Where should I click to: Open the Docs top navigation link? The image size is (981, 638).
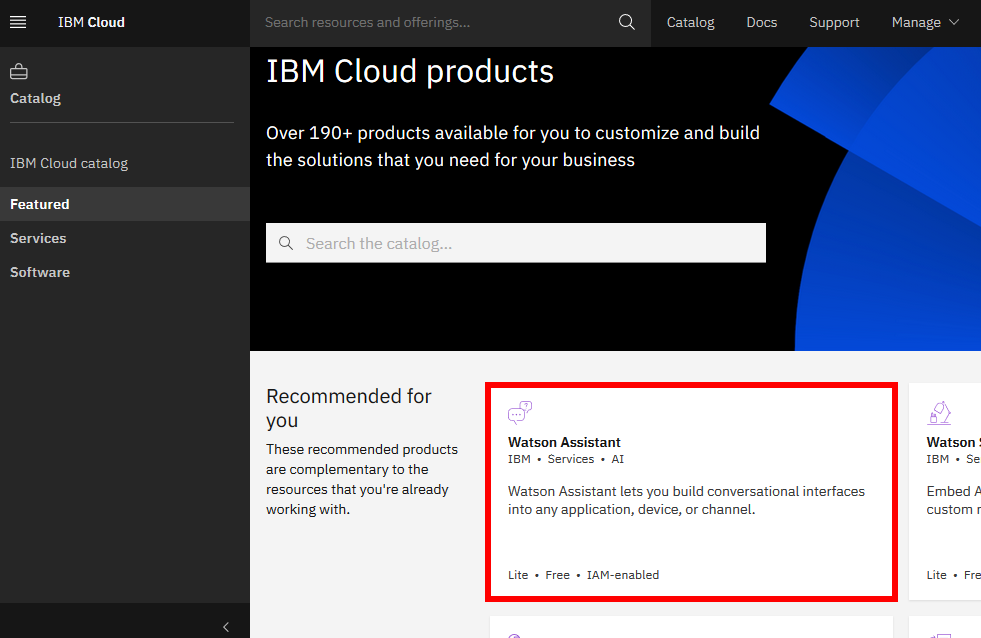[761, 23]
